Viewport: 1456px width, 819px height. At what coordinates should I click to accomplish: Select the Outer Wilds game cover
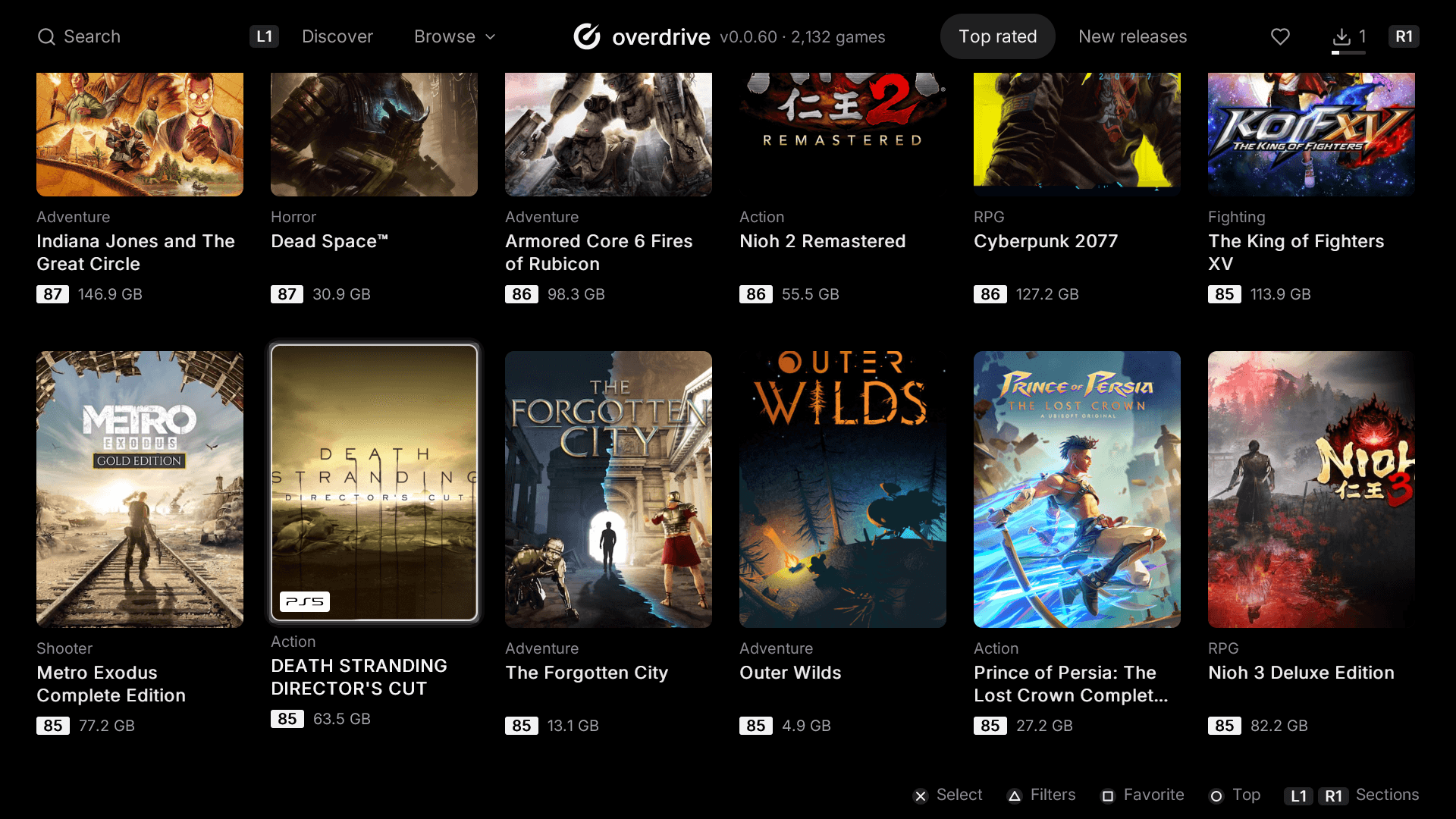click(843, 489)
